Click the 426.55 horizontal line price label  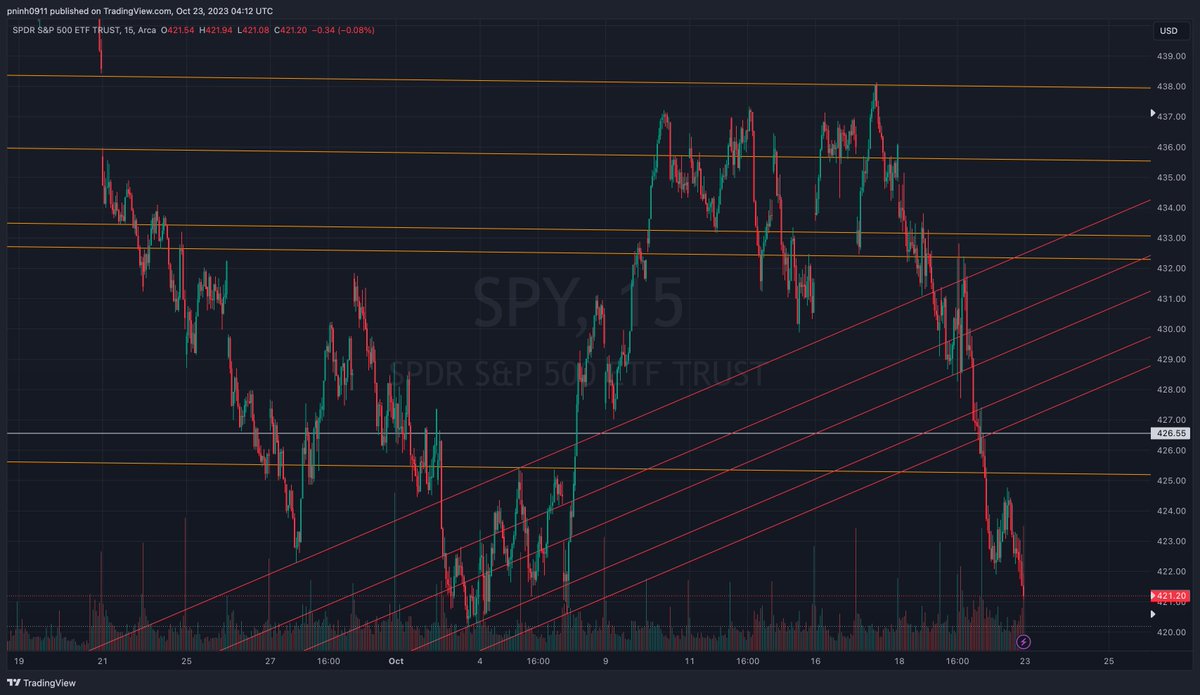coord(1172,434)
